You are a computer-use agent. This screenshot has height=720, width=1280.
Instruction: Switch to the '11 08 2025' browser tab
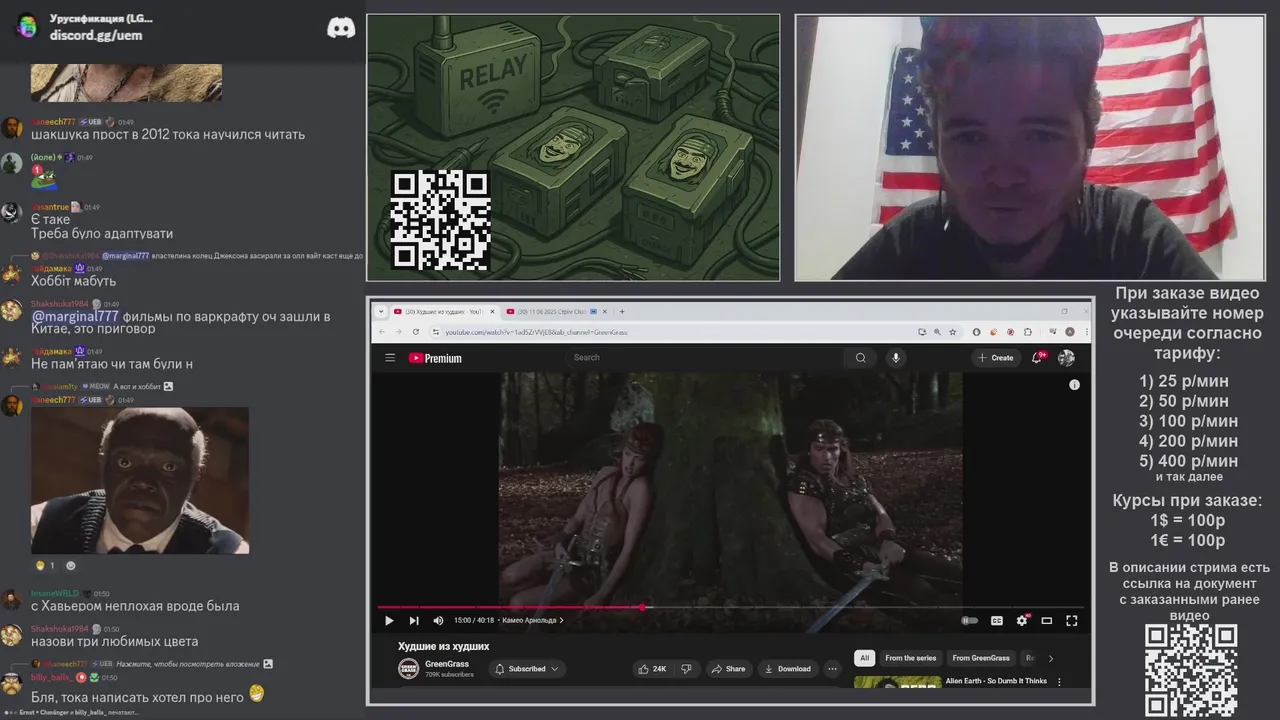[x=555, y=312]
